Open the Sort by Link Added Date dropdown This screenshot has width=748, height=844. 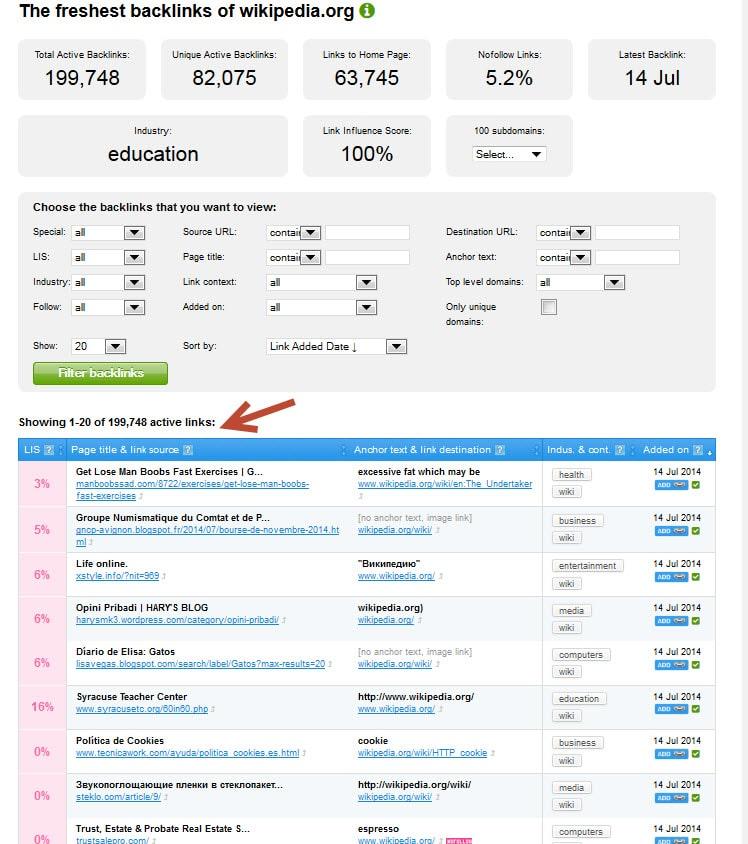click(337, 347)
